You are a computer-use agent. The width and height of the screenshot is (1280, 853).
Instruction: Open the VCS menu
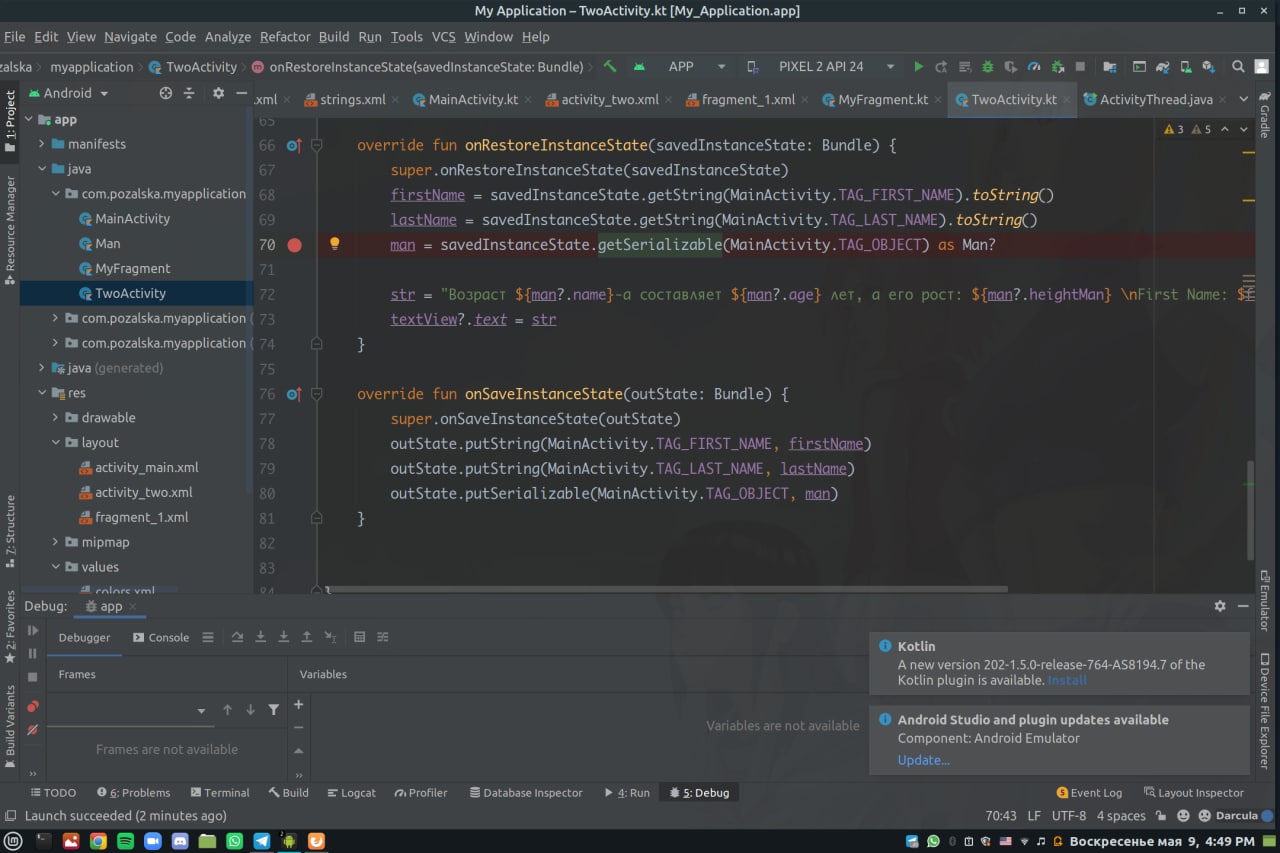(443, 37)
